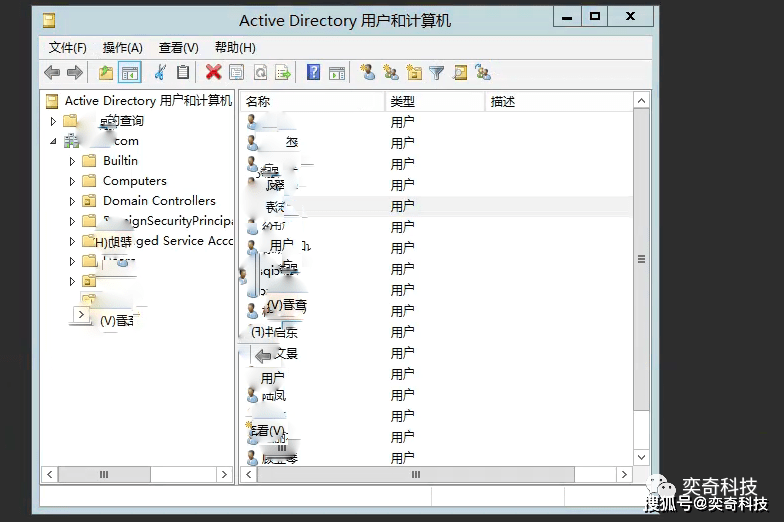Click the Export list toolbar icon
This screenshot has height=522, width=784.
point(283,72)
